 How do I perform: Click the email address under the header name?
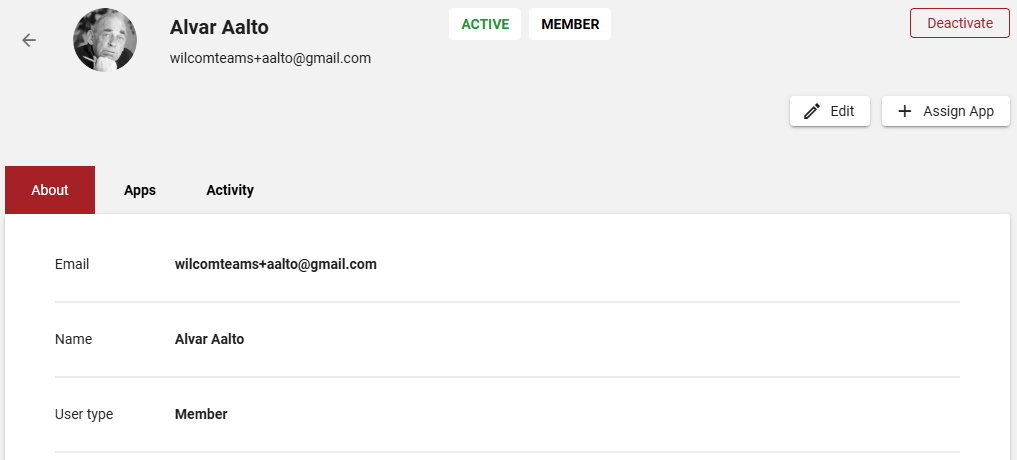[270, 58]
